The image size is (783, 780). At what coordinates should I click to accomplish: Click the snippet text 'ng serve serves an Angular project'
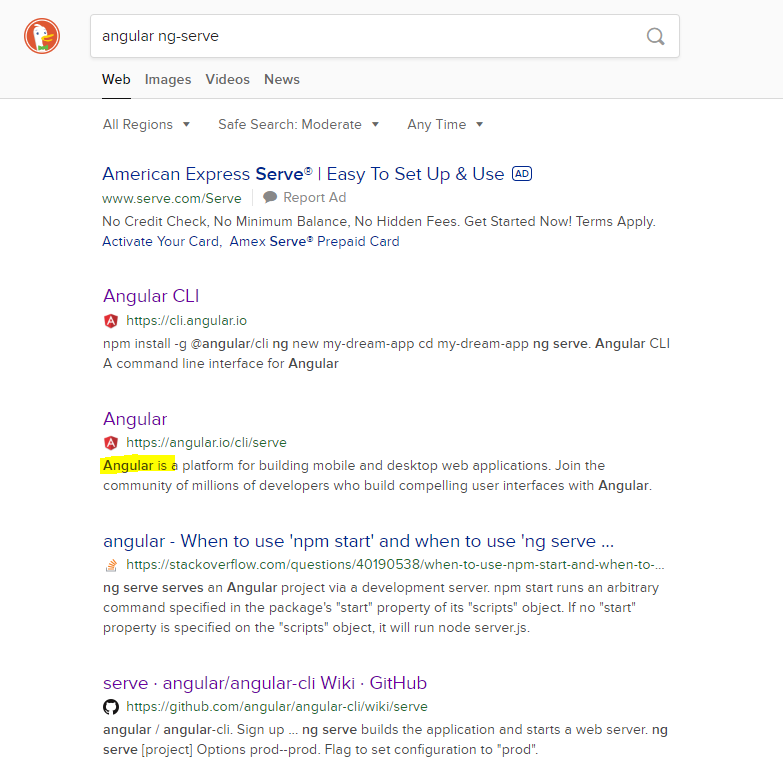pyautogui.click(x=216, y=588)
